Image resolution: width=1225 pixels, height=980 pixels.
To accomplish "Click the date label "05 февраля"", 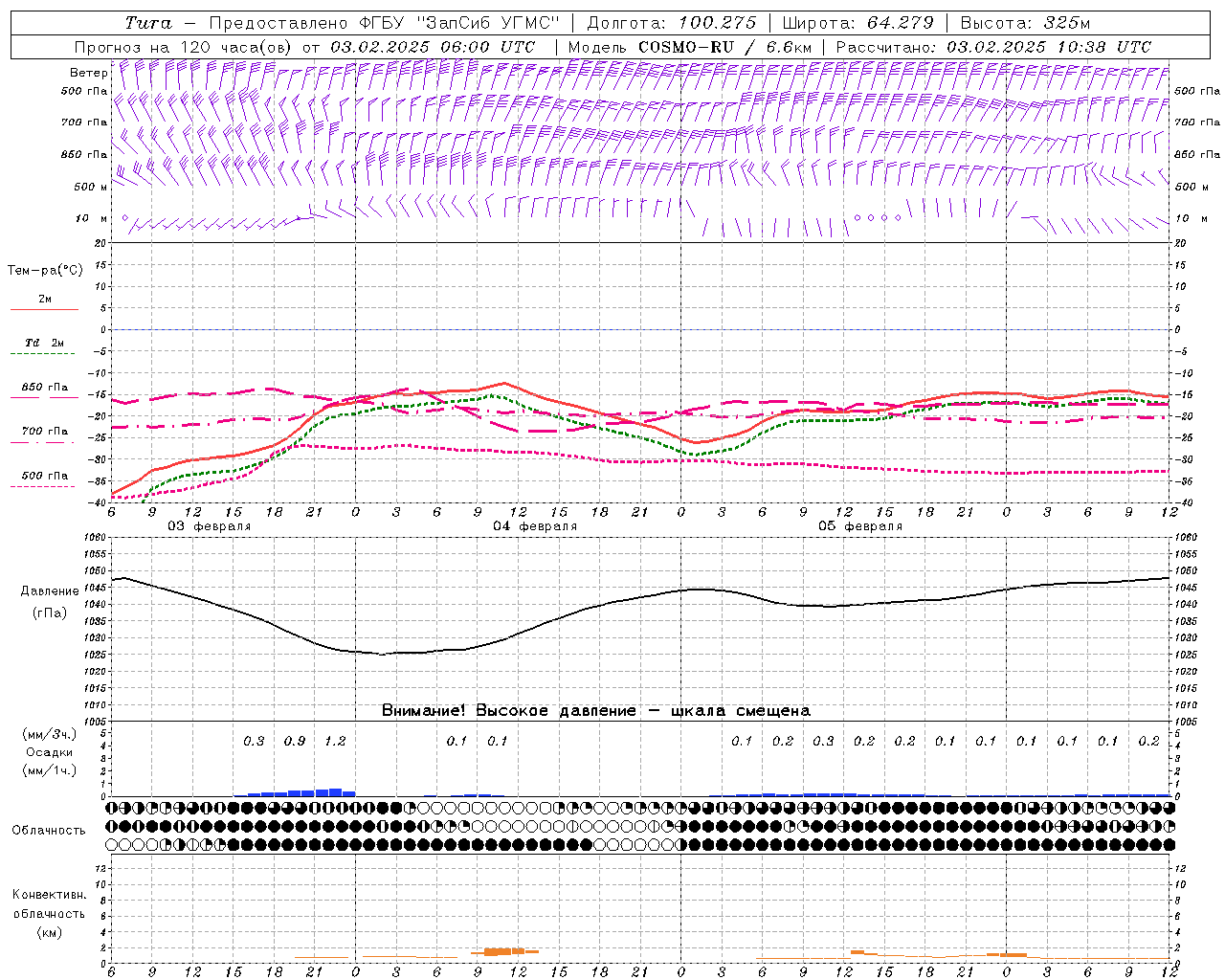I will [x=860, y=526].
